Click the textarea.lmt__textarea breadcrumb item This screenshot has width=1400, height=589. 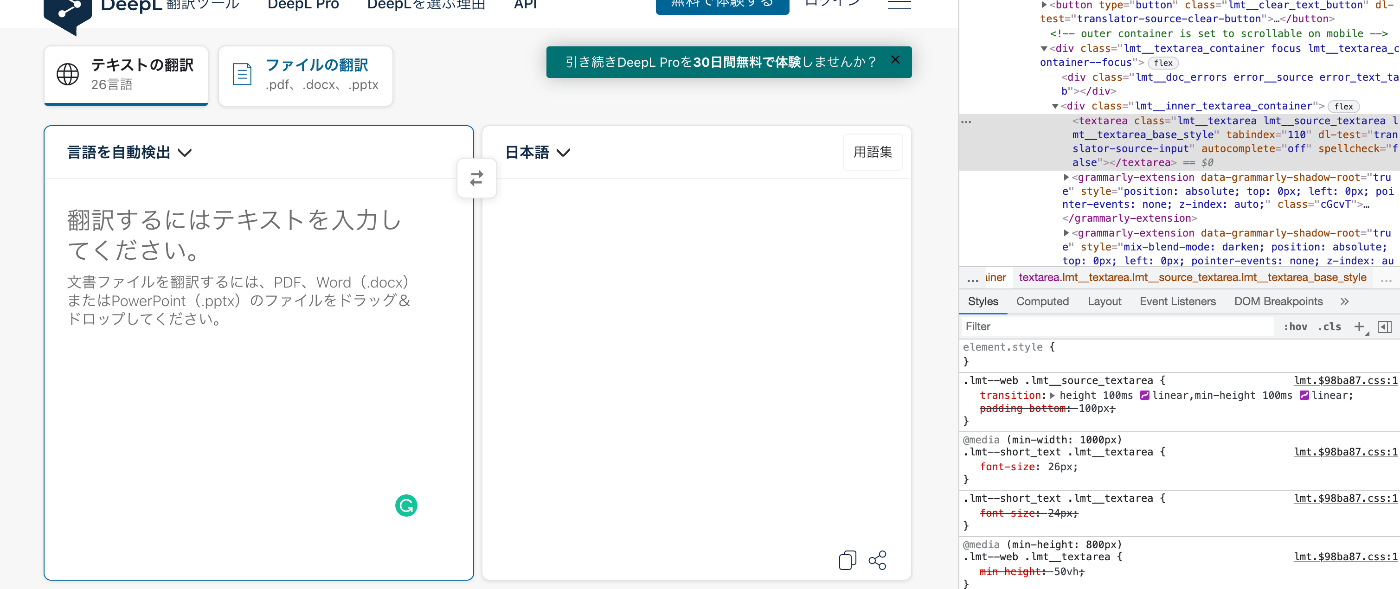[1192, 278]
